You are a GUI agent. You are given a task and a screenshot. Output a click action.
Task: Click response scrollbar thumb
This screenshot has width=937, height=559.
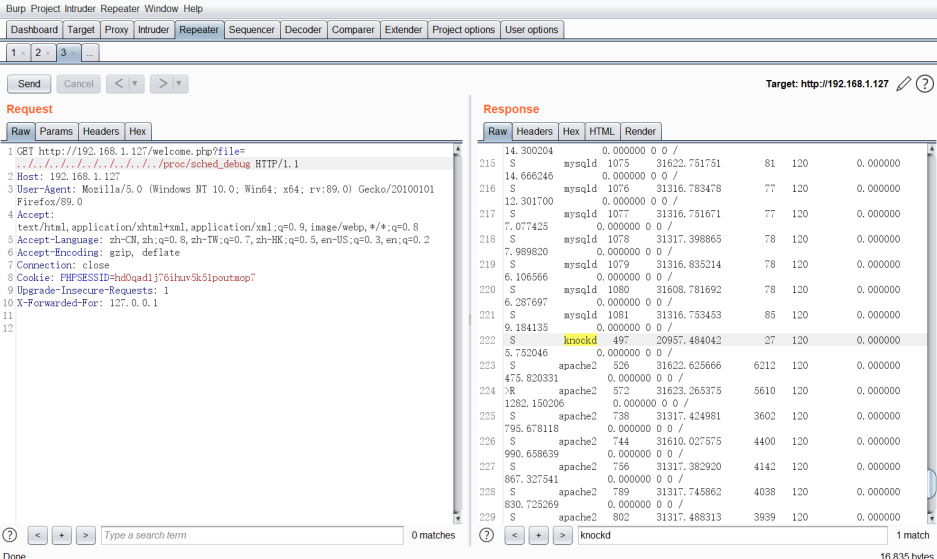(932, 484)
